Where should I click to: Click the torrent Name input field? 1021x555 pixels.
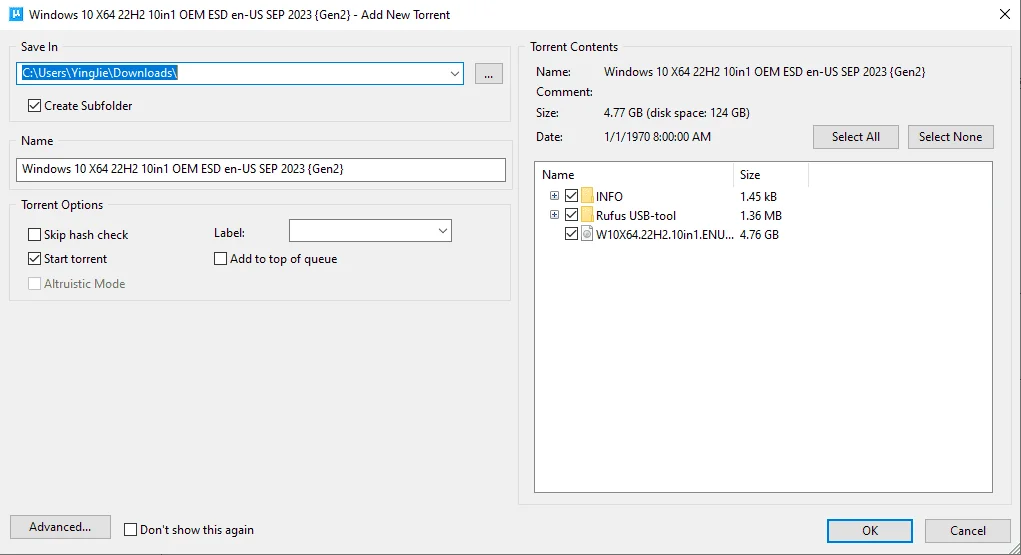pos(260,169)
